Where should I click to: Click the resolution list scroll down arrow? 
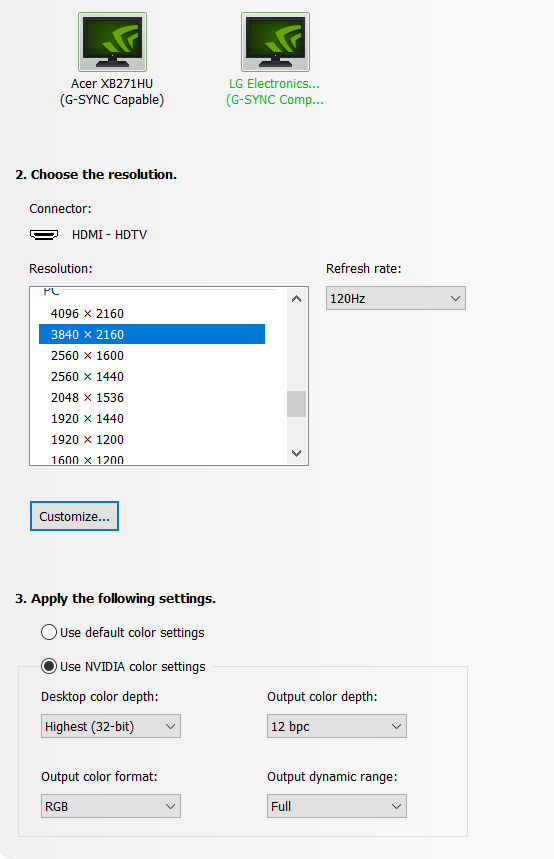(x=296, y=453)
